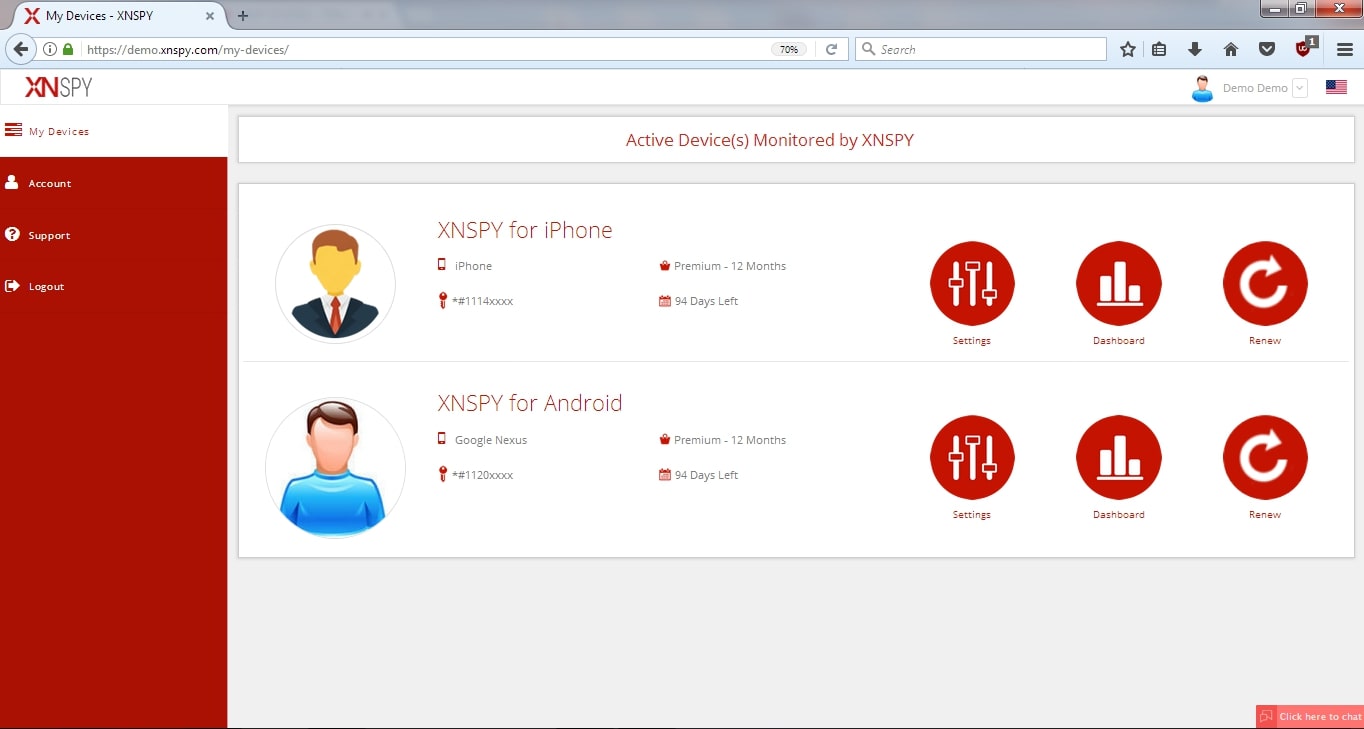Open Settings for XNSPY for iPhone
Image resolution: width=1364 pixels, height=729 pixels.
(972, 283)
